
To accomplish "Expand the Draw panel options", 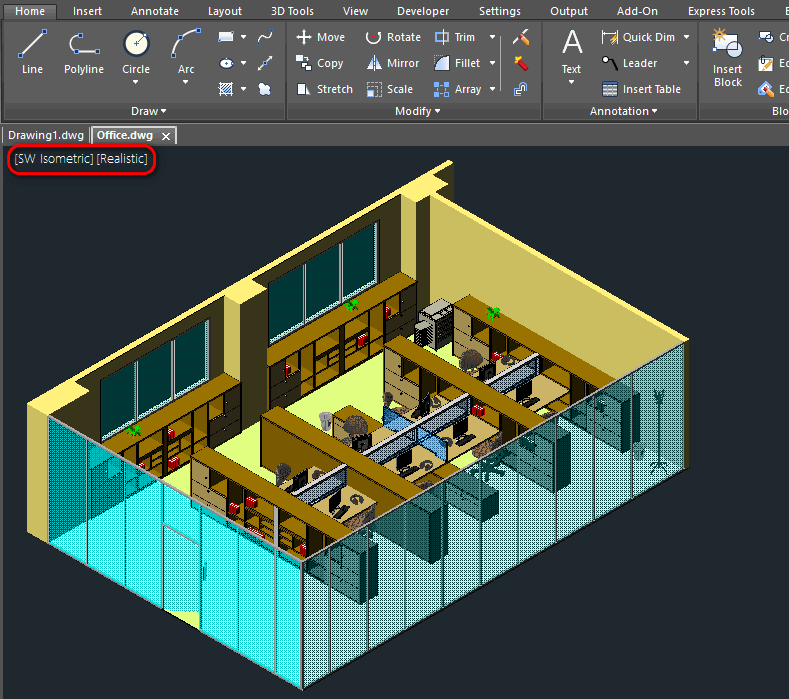I will pyautogui.click(x=149, y=111).
